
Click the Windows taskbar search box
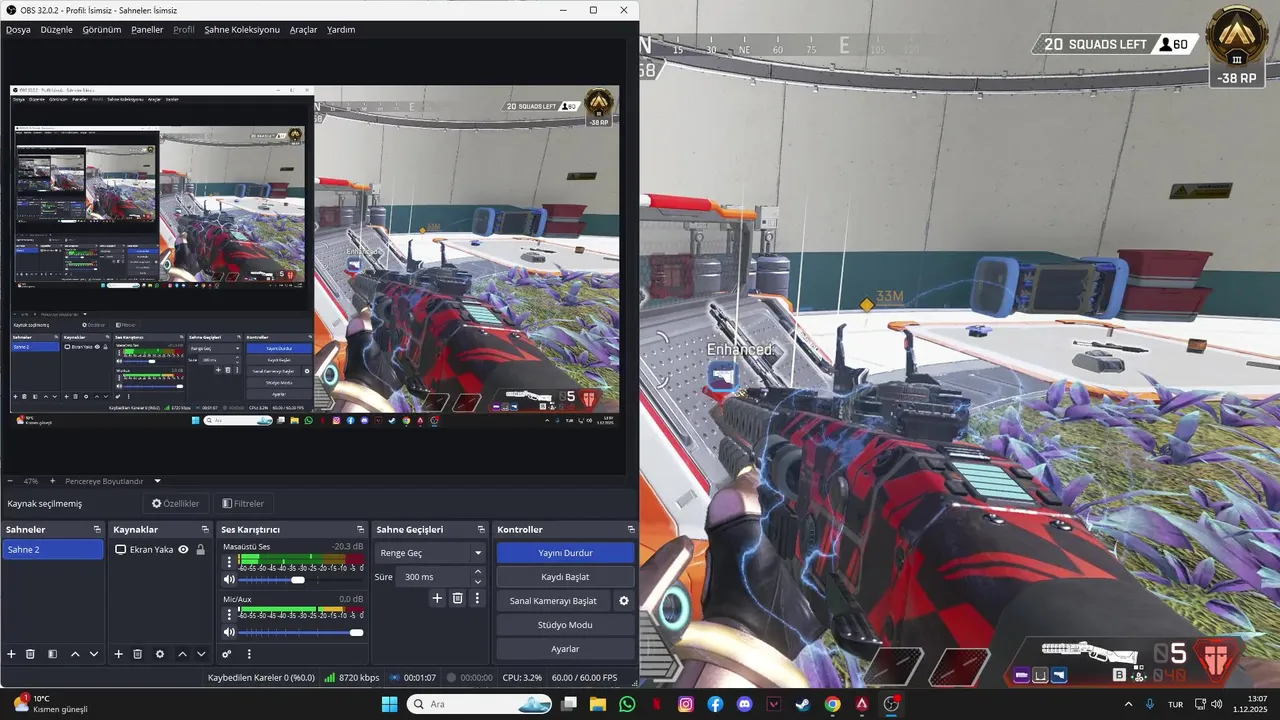479,704
